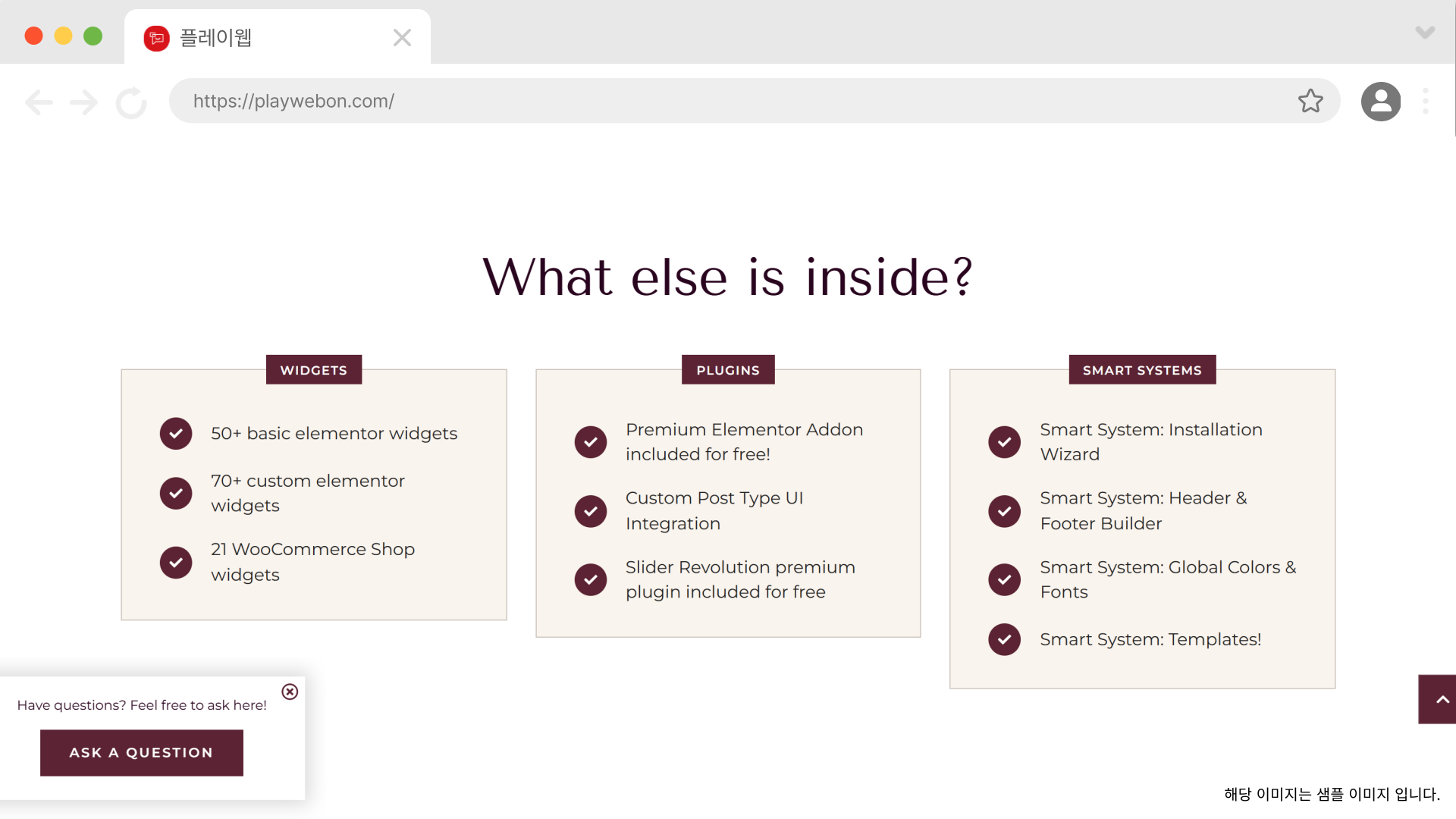The width and height of the screenshot is (1456, 819).
Task: Click the 'What else is inside?' heading
Action: (728, 277)
